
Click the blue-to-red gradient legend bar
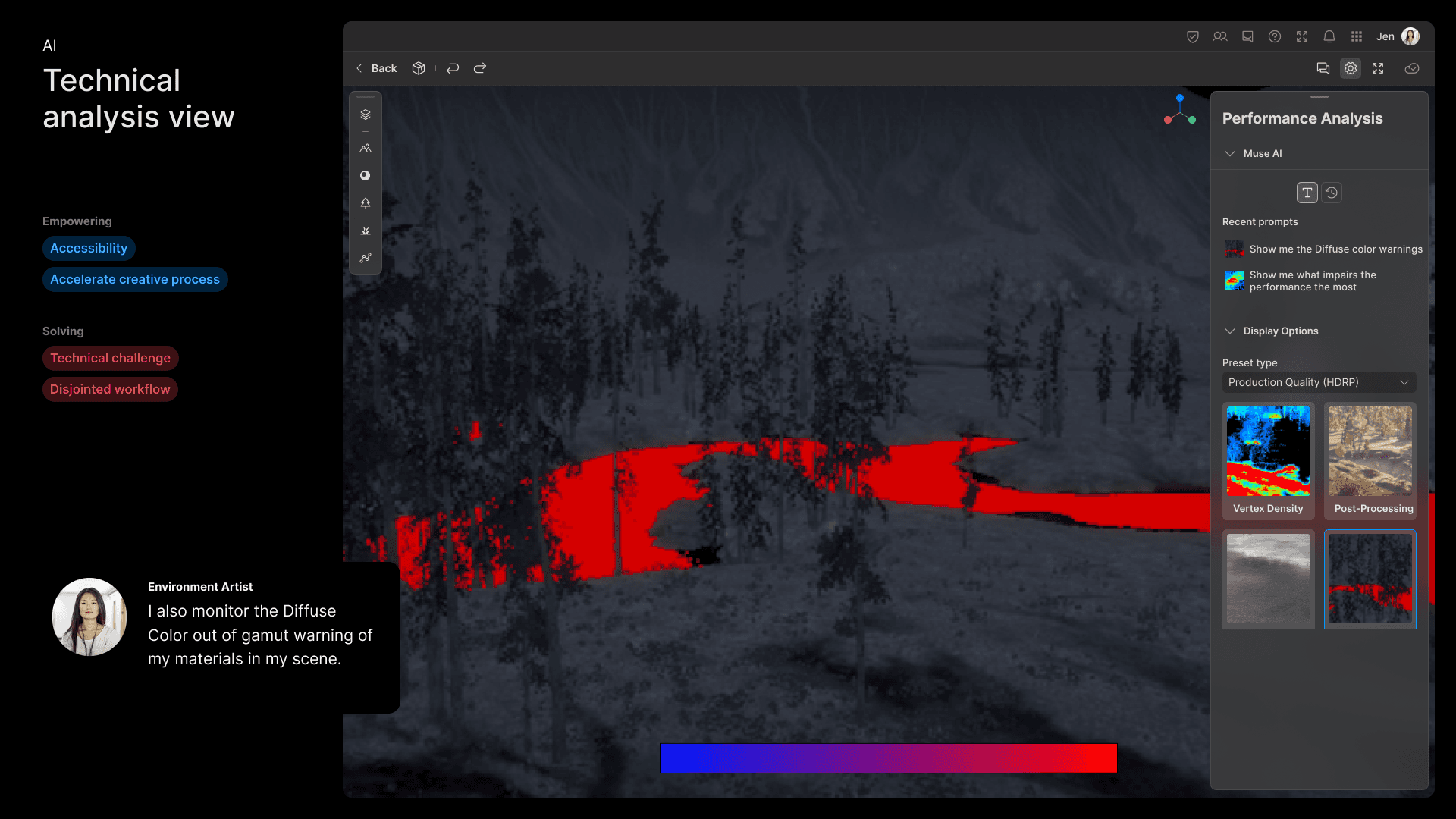pos(888,758)
